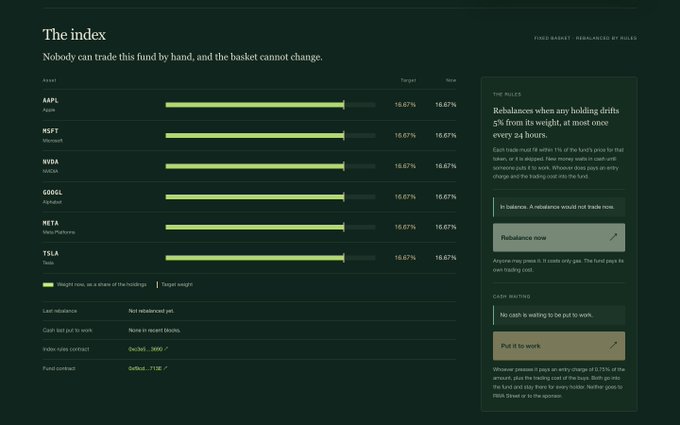
Task: Click the Alphabet company name under GOOGL
Action: [x=52, y=202]
